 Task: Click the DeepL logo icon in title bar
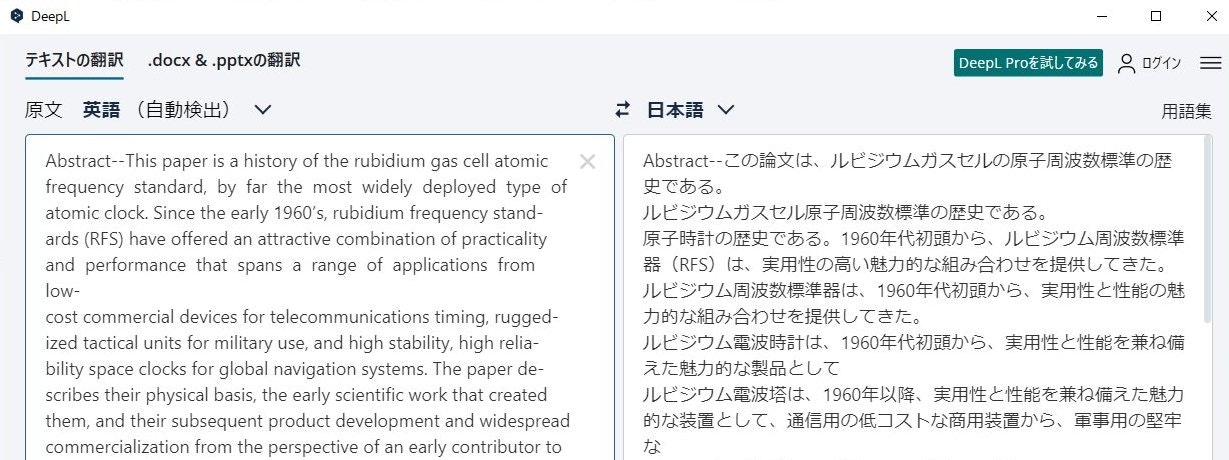(16, 16)
